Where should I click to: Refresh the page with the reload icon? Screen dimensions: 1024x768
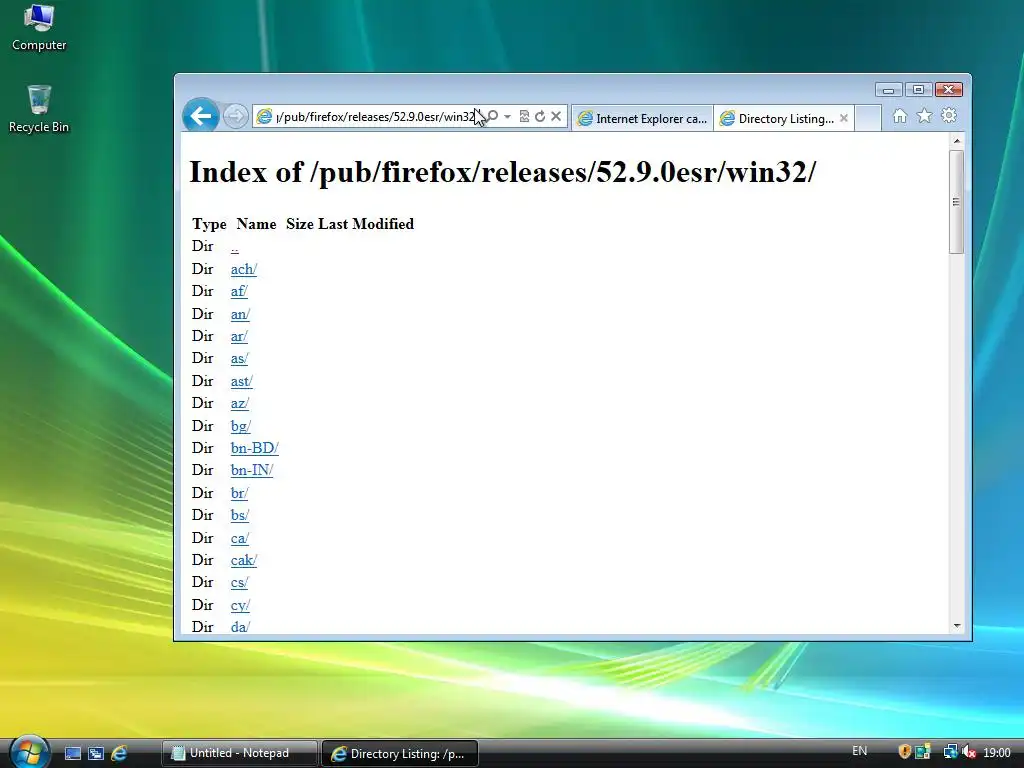coord(540,116)
